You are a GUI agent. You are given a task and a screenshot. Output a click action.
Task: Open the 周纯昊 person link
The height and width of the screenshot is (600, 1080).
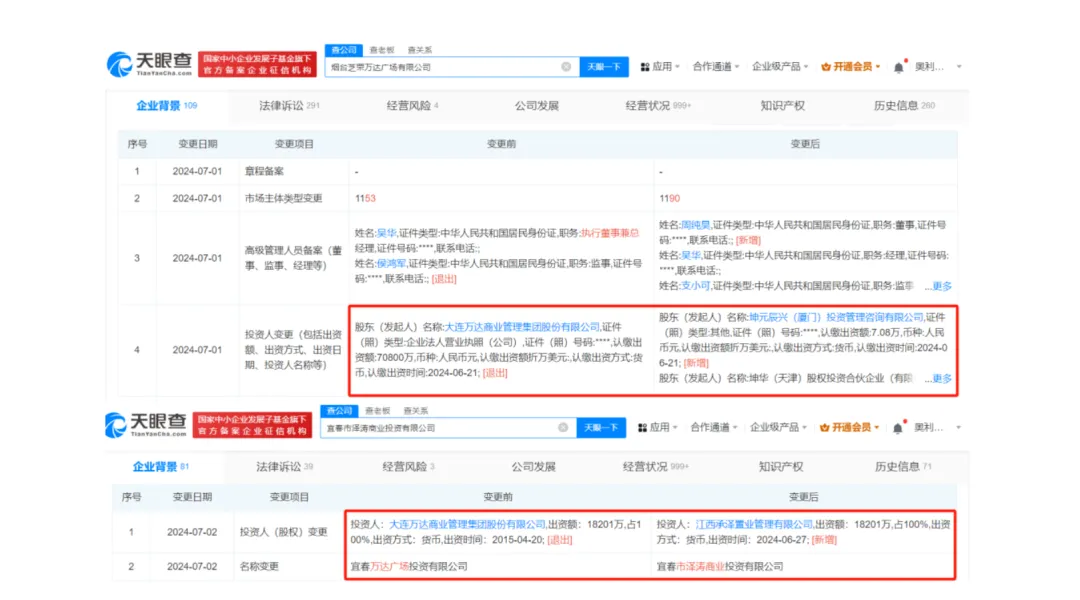tap(695, 225)
